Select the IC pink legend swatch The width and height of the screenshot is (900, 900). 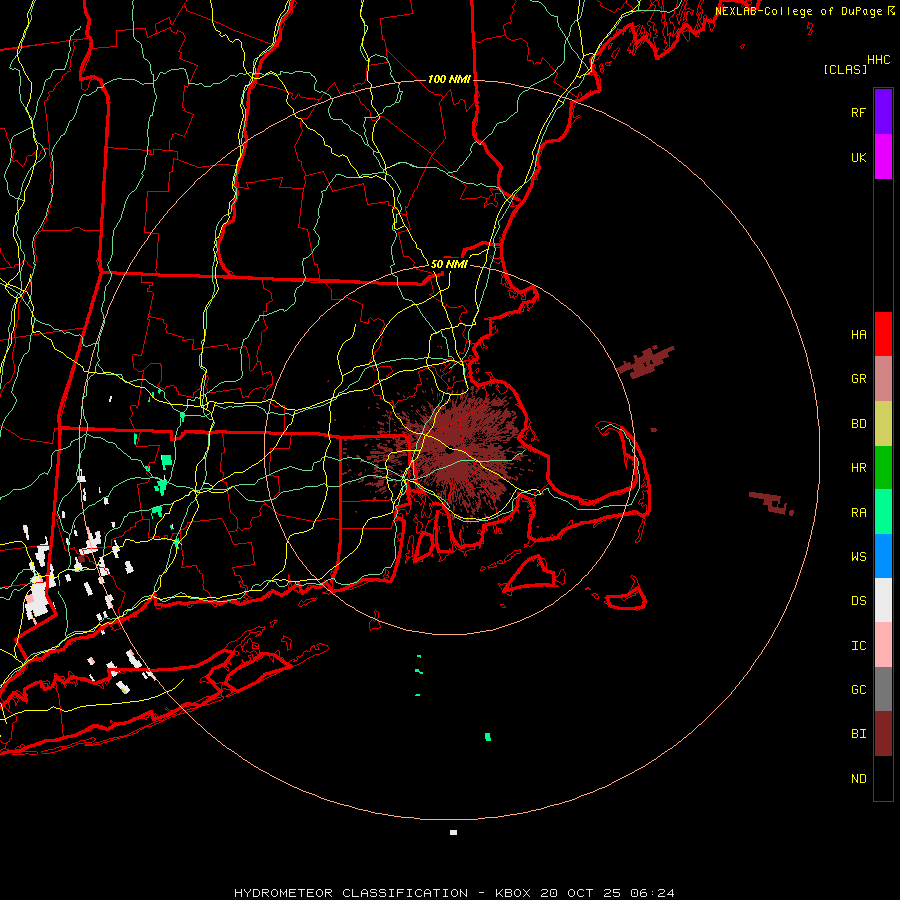(883, 645)
